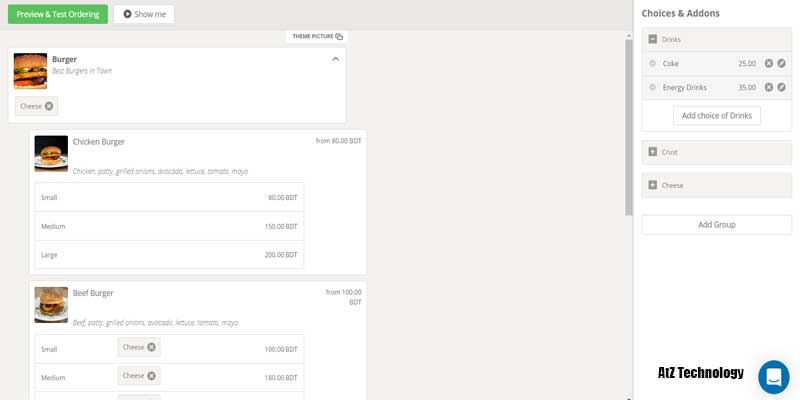Open the chat support bubble
The width and height of the screenshot is (800, 400).
(x=773, y=377)
